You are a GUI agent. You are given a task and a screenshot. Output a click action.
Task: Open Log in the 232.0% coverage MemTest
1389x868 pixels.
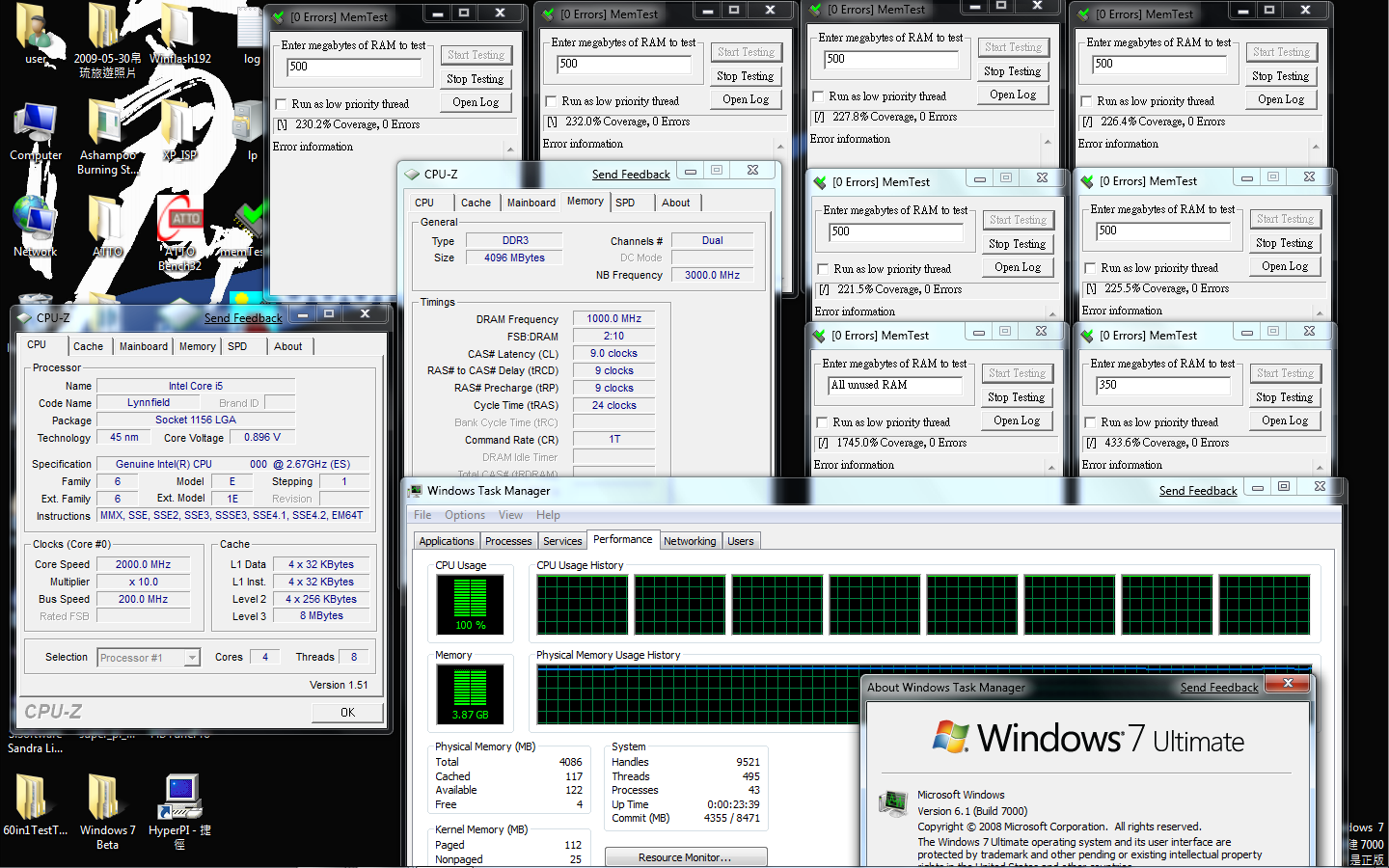point(746,99)
